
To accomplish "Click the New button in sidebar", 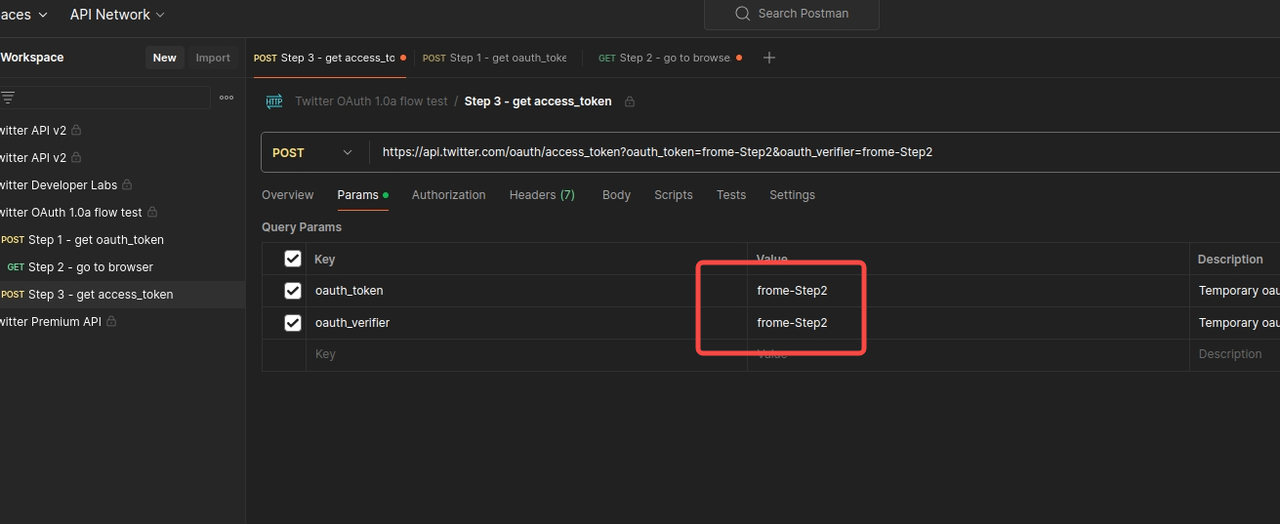I will point(164,58).
